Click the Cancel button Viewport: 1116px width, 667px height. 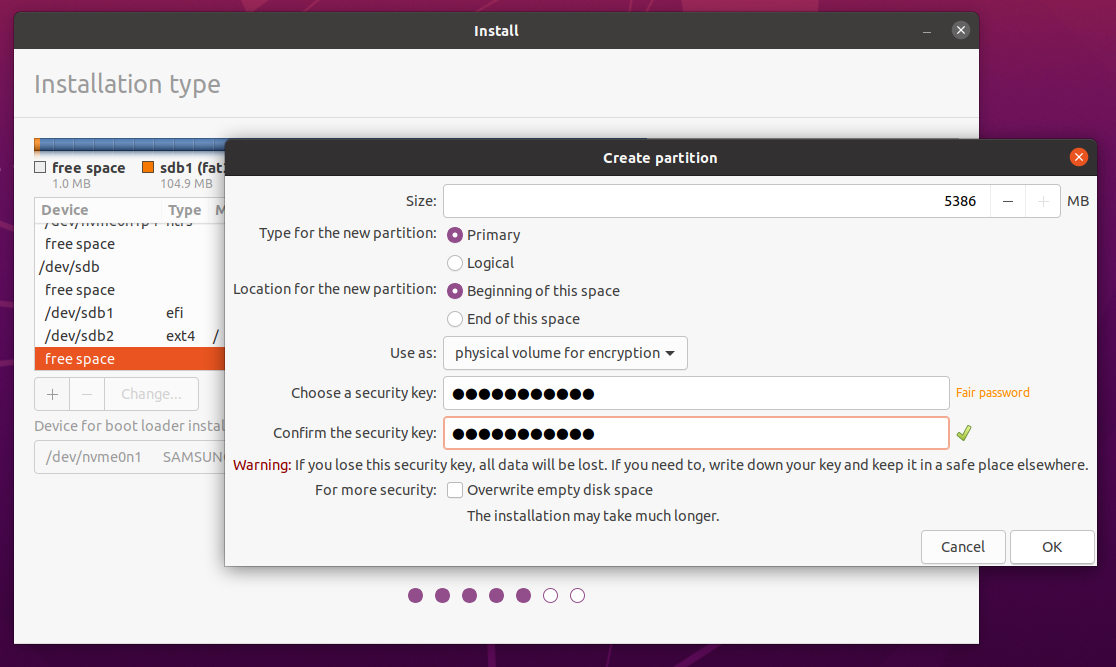pyautogui.click(x=963, y=547)
